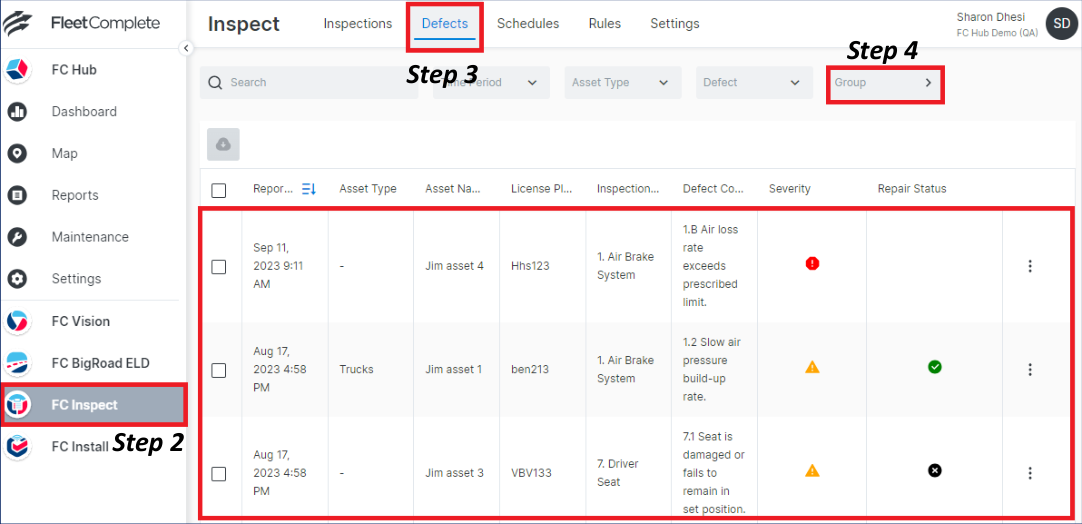Open the Defect filter dropdown
The image size is (1082, 524).
click(754, 82)
